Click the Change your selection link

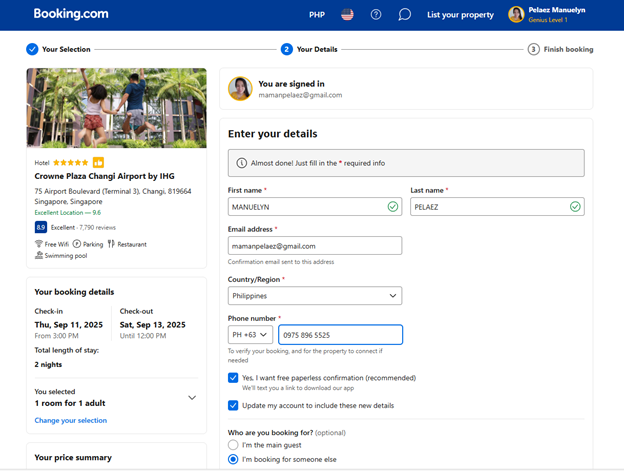[71, 420]
